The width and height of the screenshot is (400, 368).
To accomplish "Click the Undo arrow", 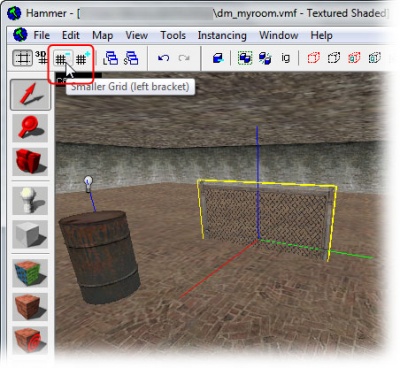I will pos(163,58).
